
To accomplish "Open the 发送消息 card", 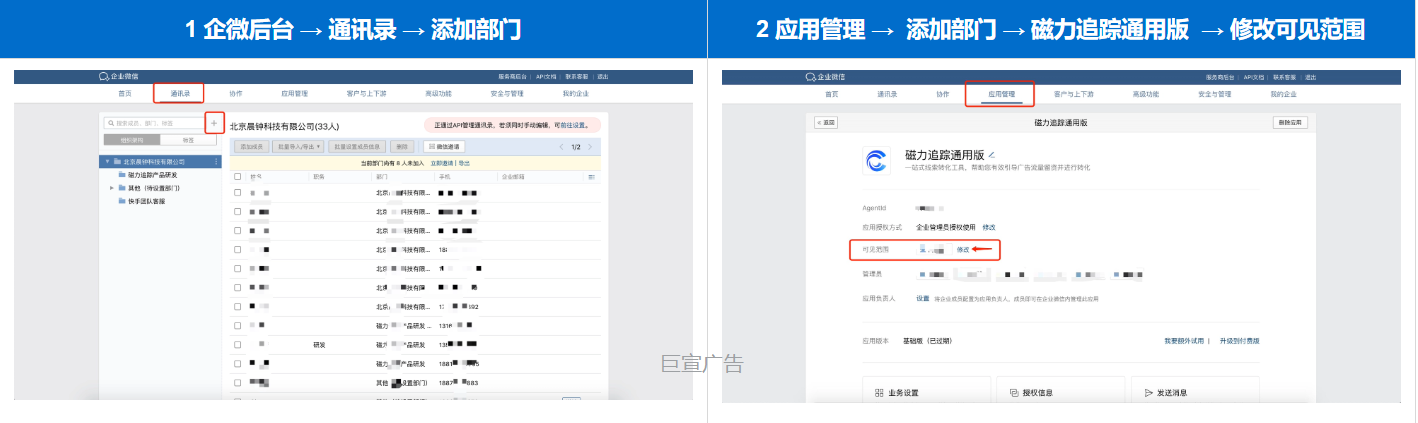I will 1195,391.
